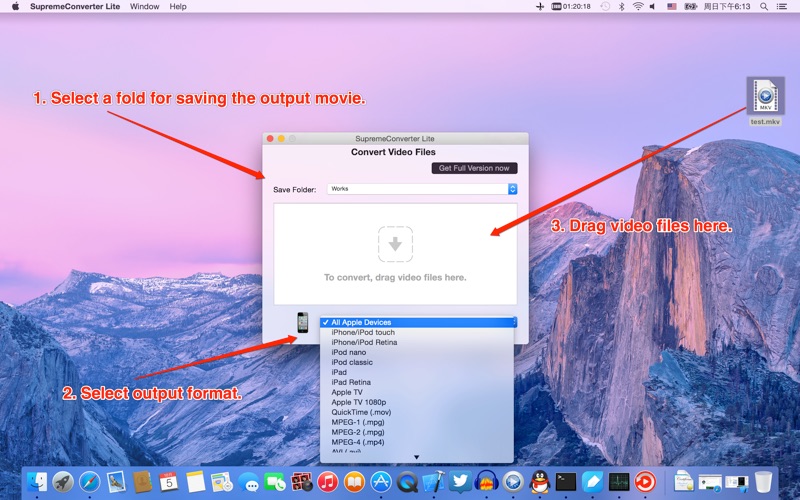Viewport: 800px width, 500px height.
Task: Open the Help menu
Action: tap(178, 7)
